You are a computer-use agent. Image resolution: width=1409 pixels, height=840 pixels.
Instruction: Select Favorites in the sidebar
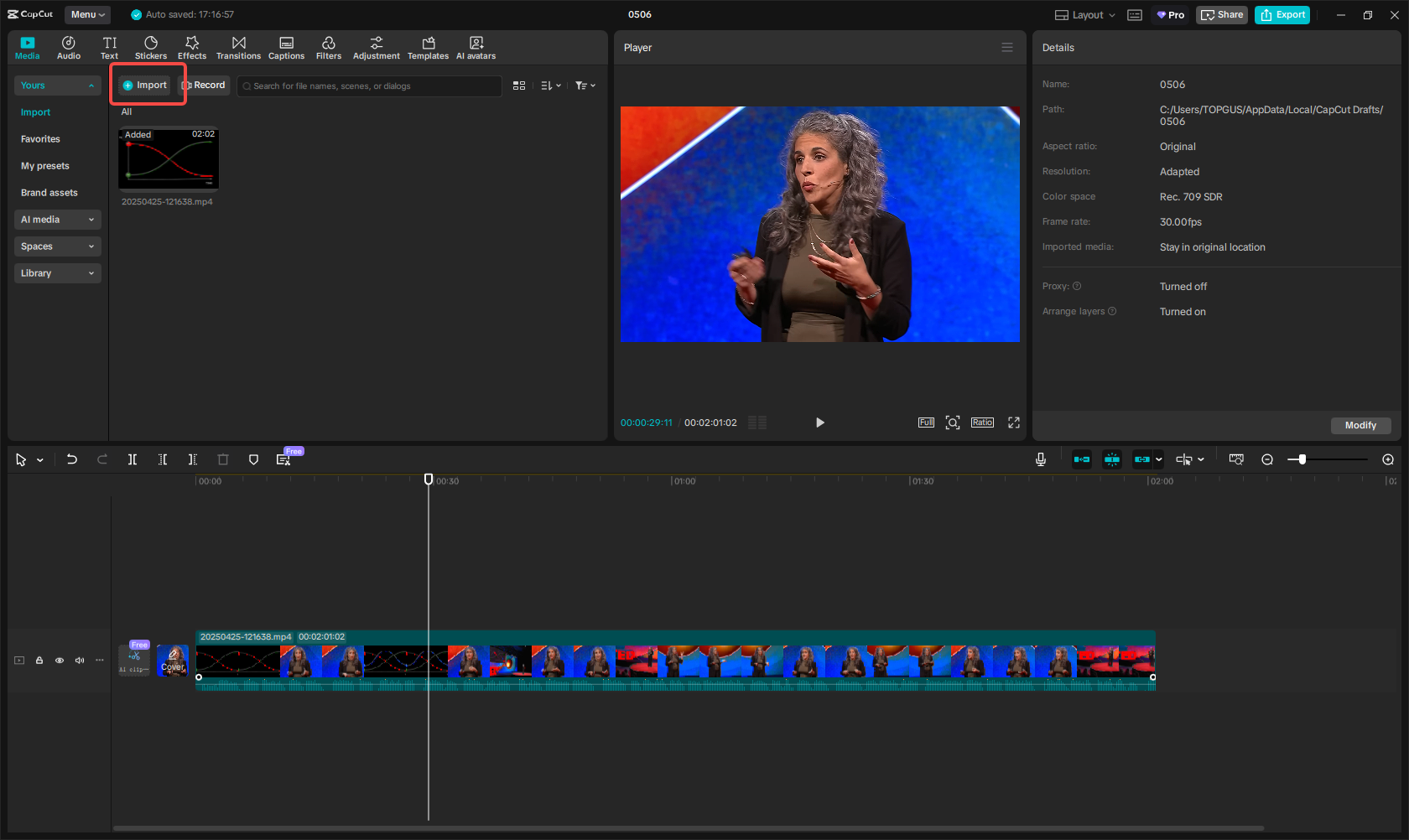40,139
